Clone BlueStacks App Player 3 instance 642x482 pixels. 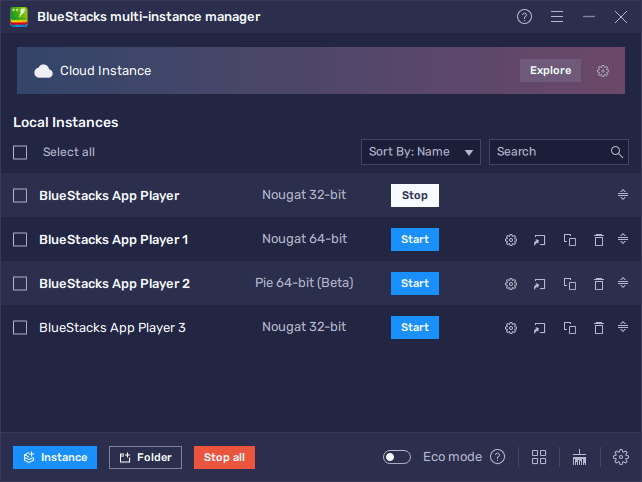pyautogui.click(x=570, y=328)
